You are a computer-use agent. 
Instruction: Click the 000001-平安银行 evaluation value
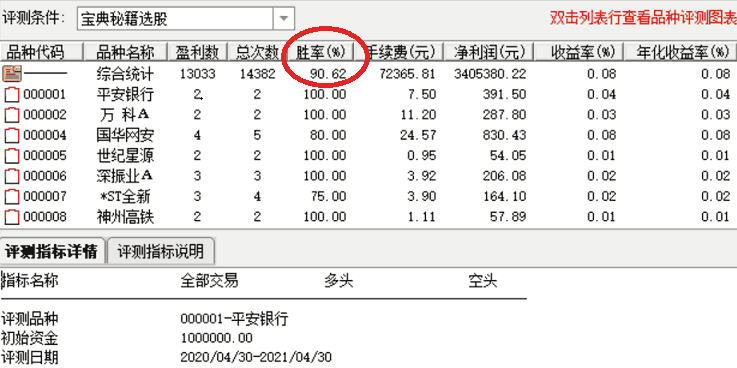pos(234,319)
